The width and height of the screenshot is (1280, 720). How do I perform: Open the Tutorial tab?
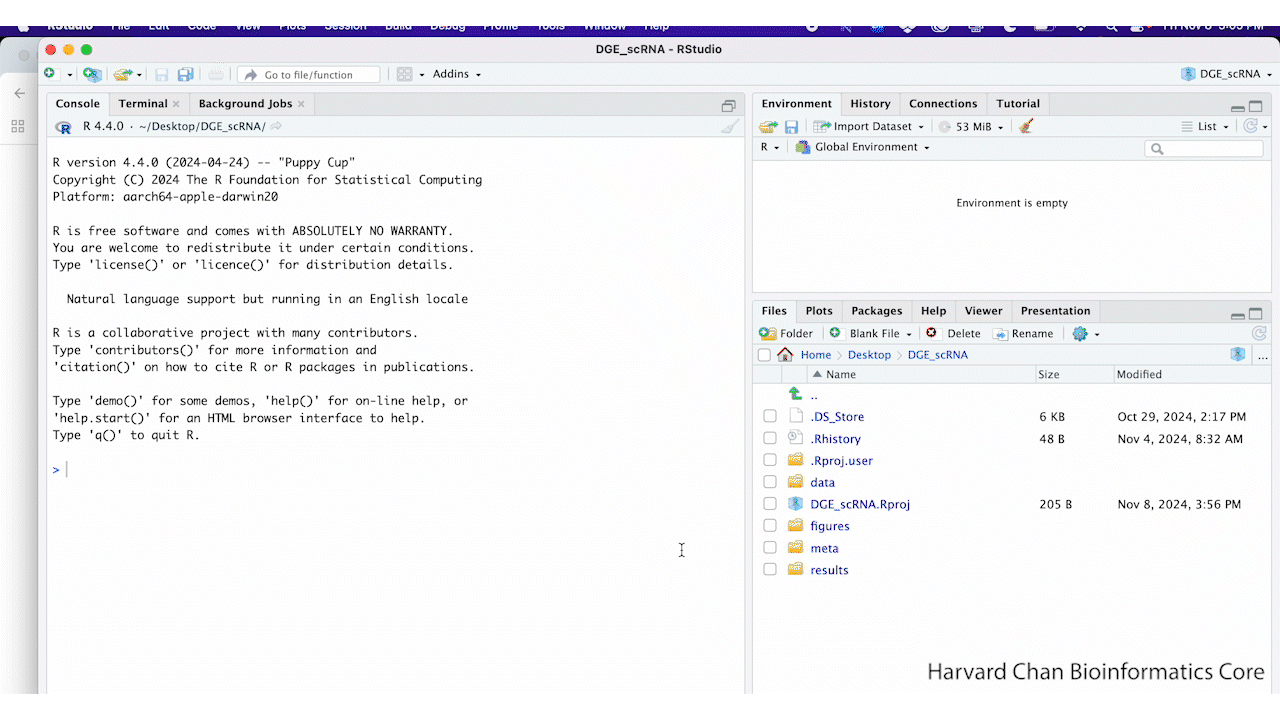click(1018, 103)
